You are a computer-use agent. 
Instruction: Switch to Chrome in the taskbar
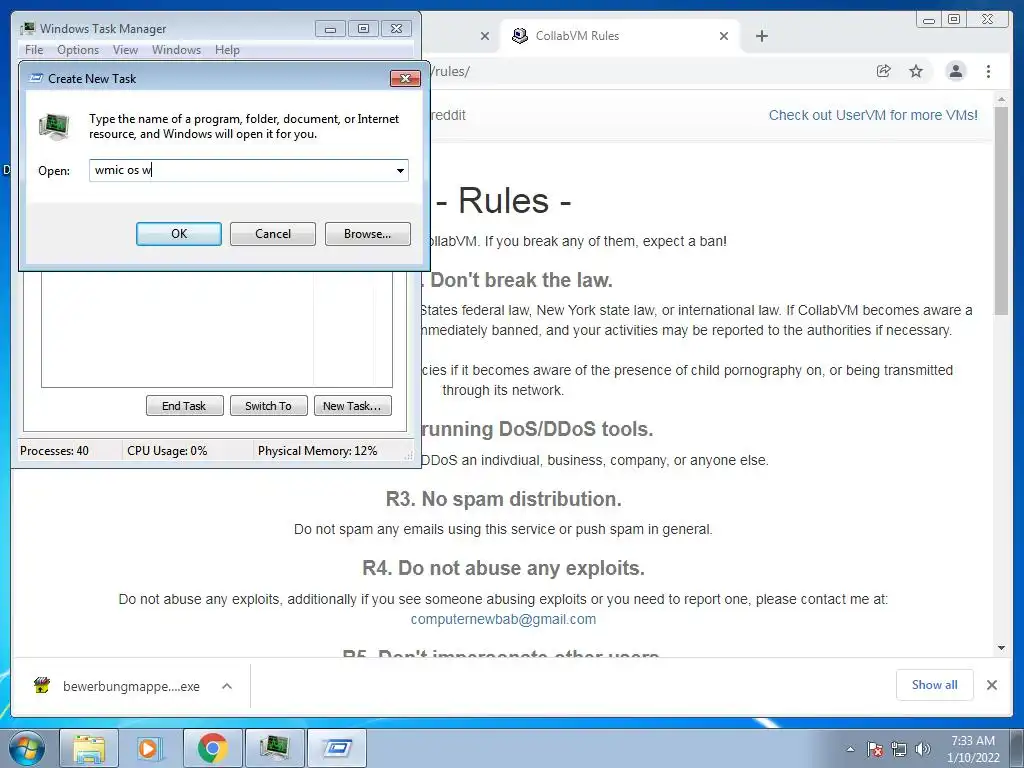[x=212, y=748]
